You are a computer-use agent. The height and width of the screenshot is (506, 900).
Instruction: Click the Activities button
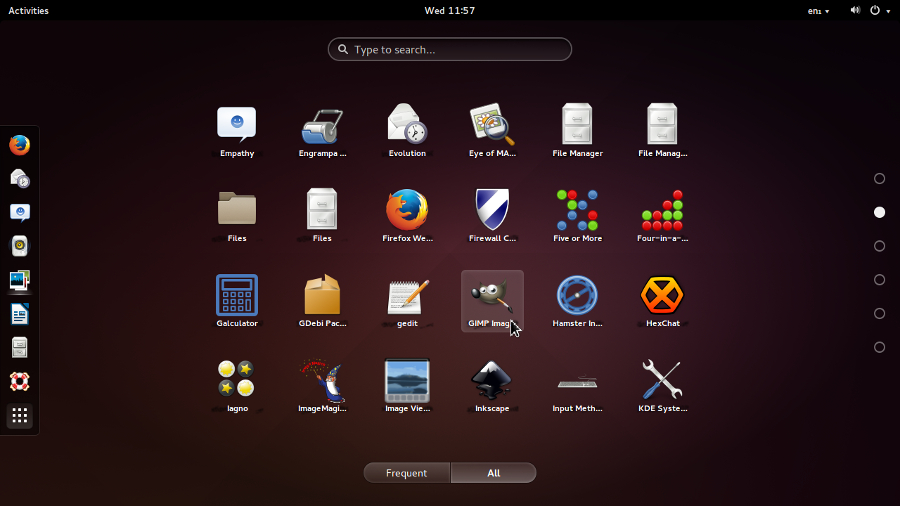coord(28,10)
